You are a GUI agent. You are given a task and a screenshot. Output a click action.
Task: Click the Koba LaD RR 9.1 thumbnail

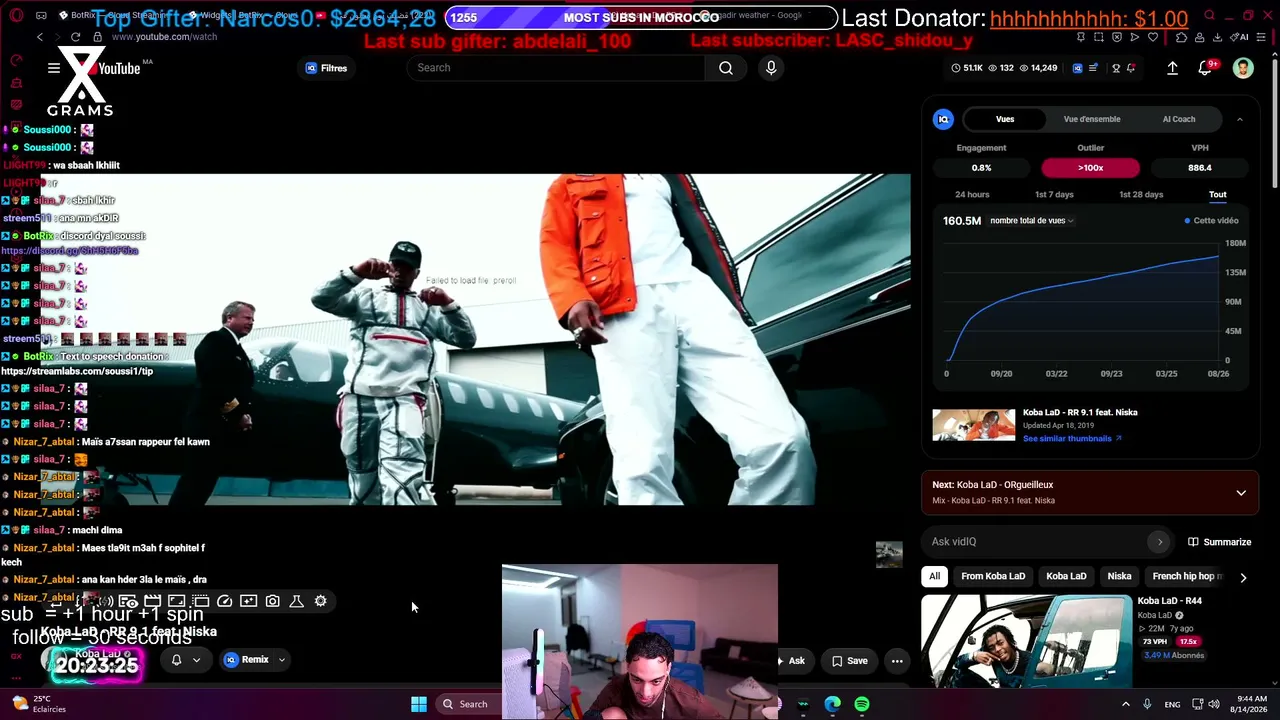point(973,425)
